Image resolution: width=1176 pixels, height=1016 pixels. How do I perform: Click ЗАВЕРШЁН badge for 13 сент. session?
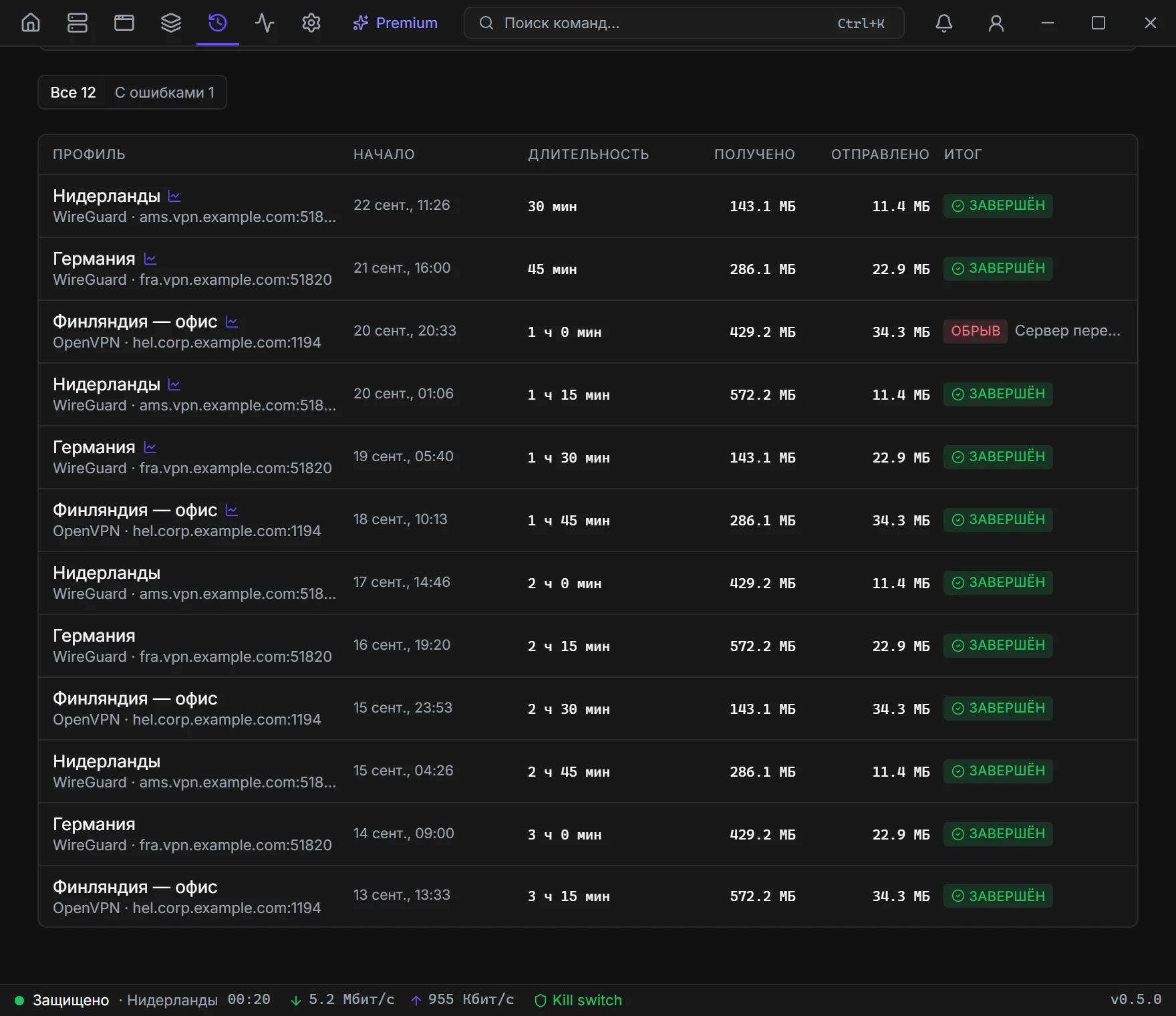(998, 896)
